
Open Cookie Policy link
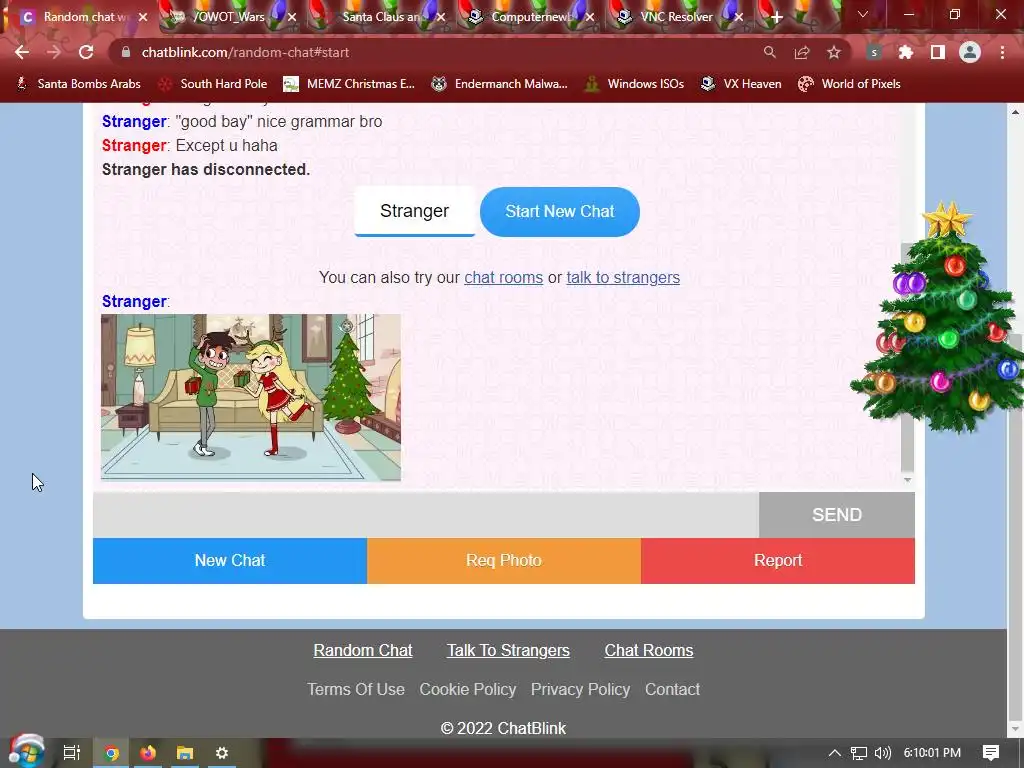click(x=468, y=689)
